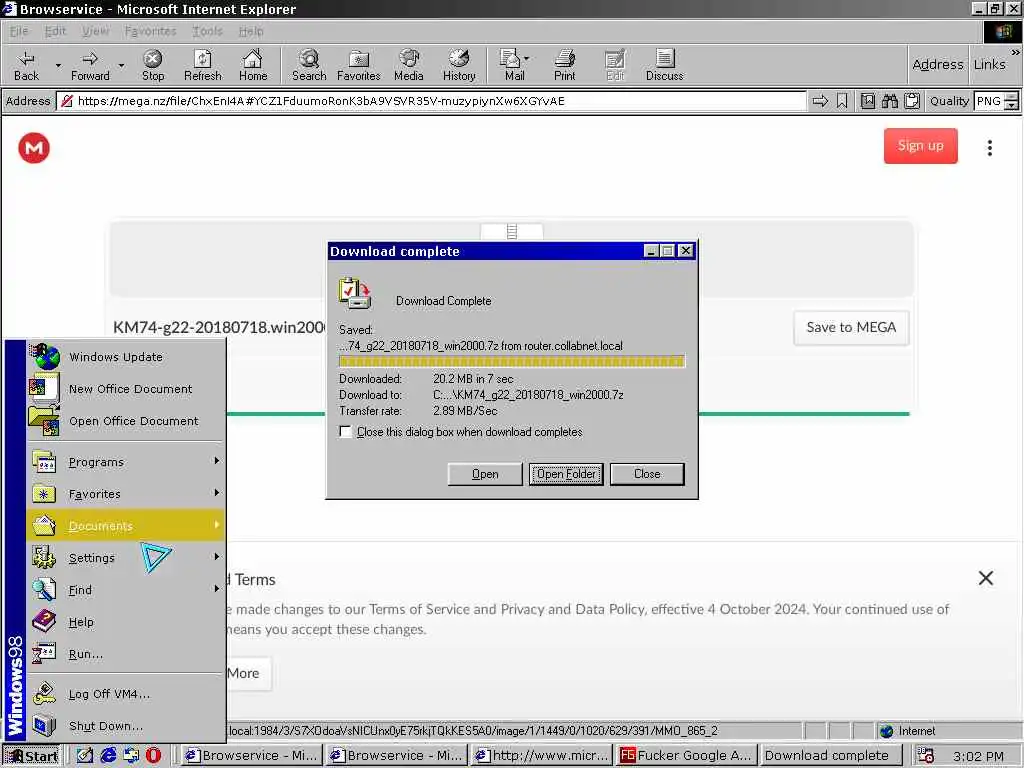Expand Favorites submenu in Start menu
Viewport: 1024px width, 768px height.
pos(127,494)
